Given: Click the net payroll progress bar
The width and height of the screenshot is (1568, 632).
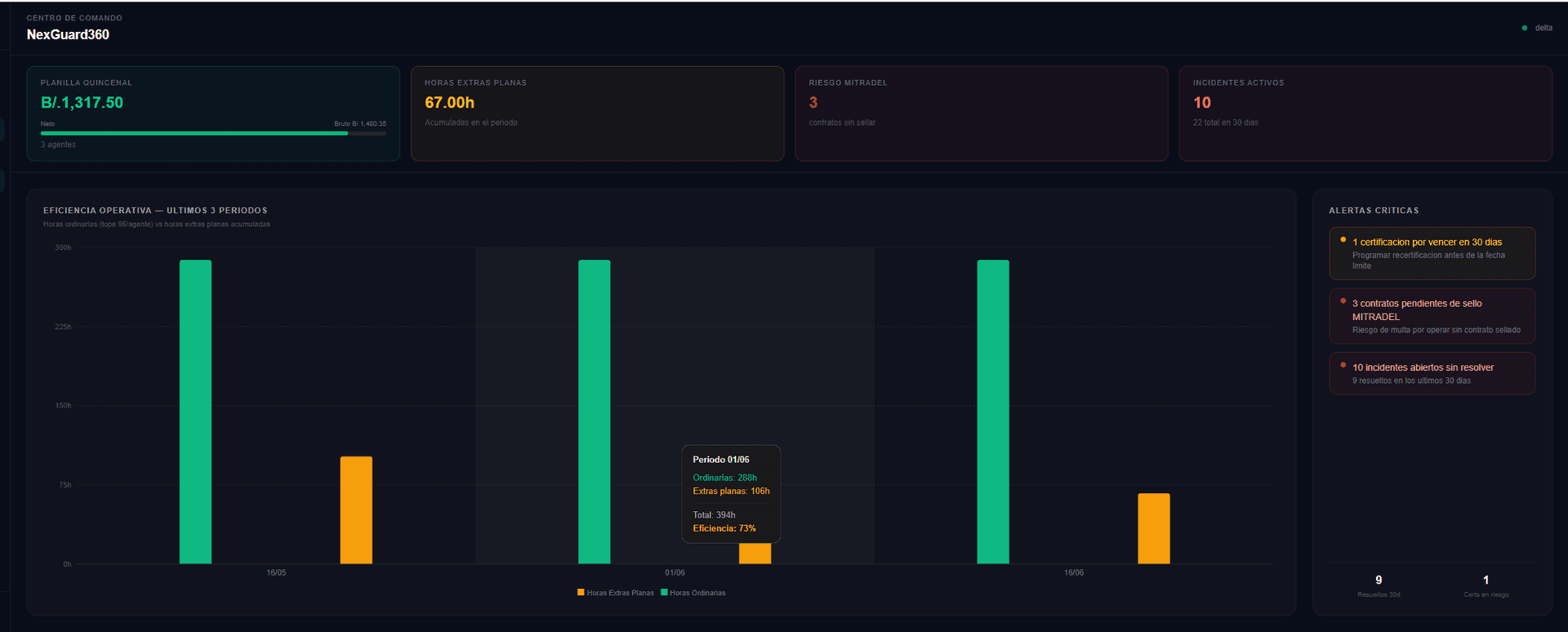Looking at the screenshot, I should (213, 133).
